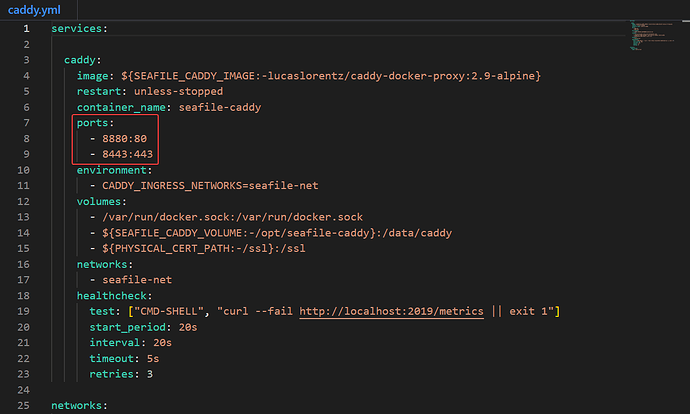The image size is (690, 414).
Task: Select line number 1 in gutter
Action: 26,29
